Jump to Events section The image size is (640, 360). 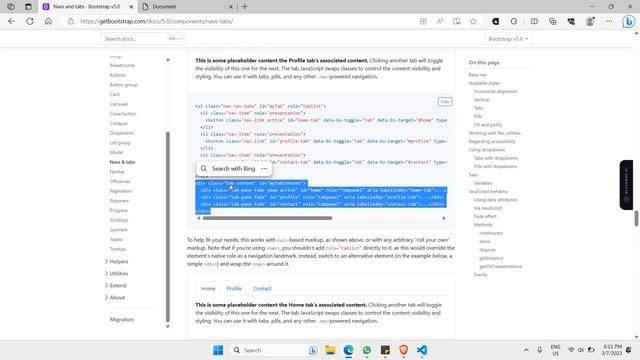(480, 275)
